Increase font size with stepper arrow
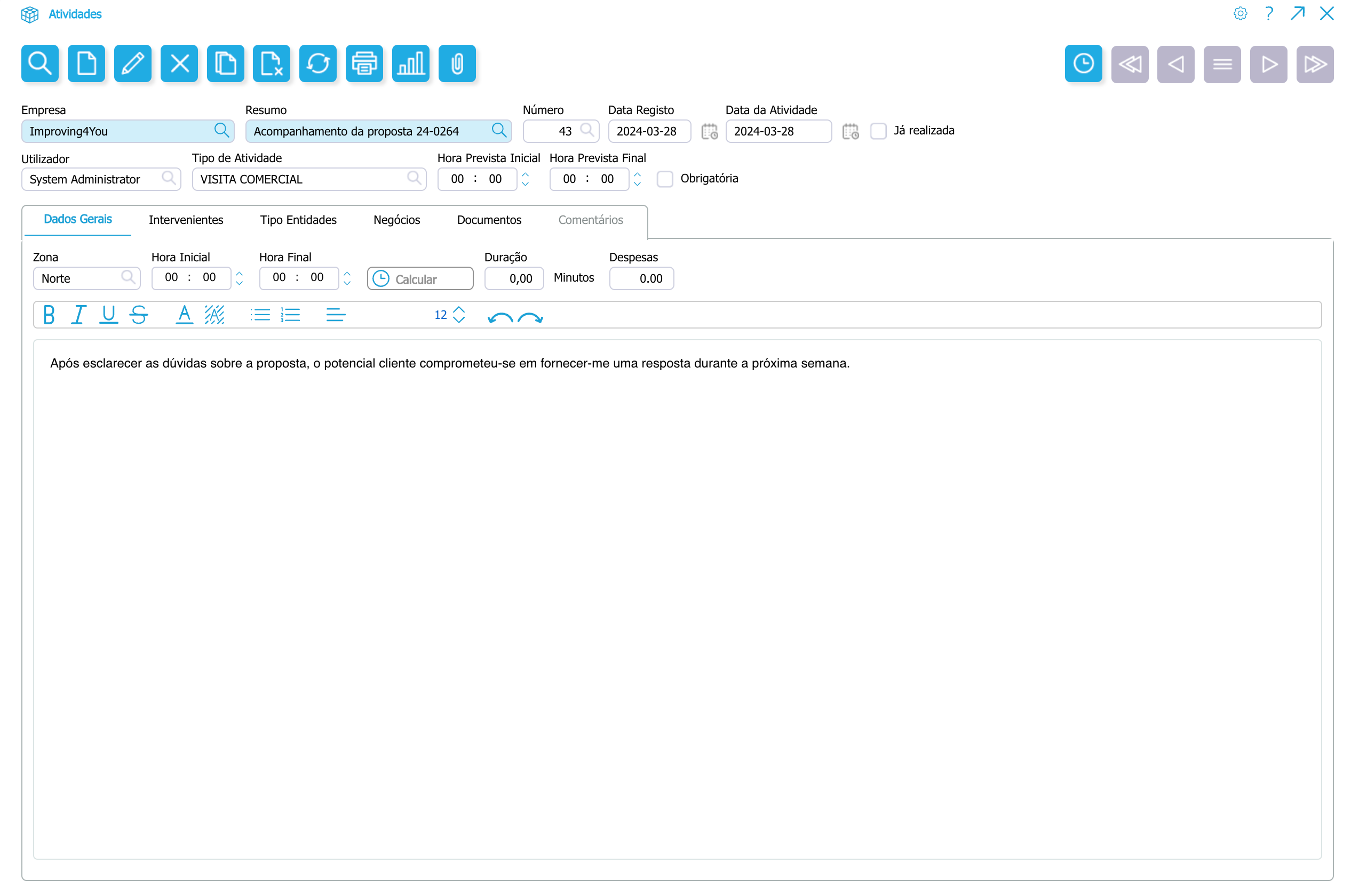The image size is (1351, 896). pos(458,309)
